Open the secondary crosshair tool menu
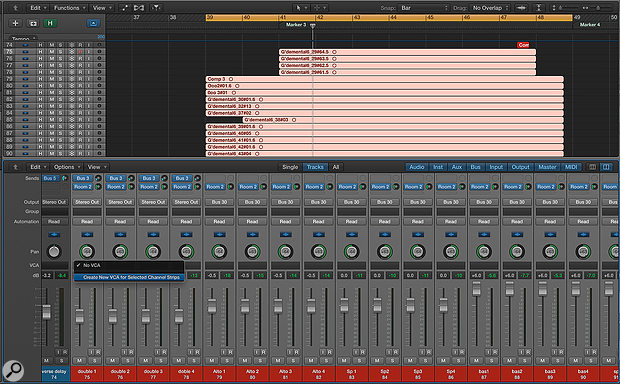 point(319,8)
